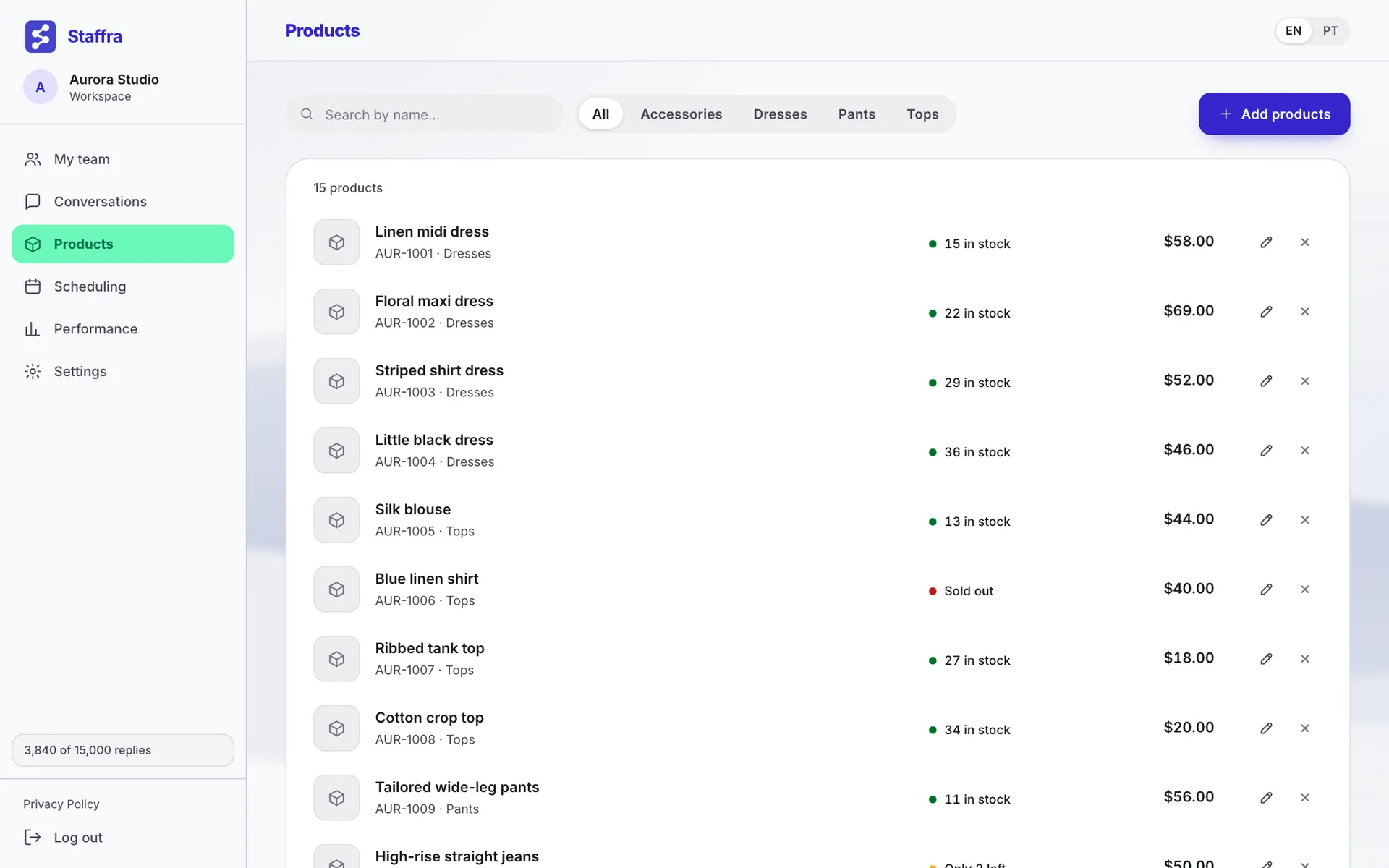Edit the Floral maxi dress with pencil icon
The image size is (1389, 868).
(x=1266, y=312)
